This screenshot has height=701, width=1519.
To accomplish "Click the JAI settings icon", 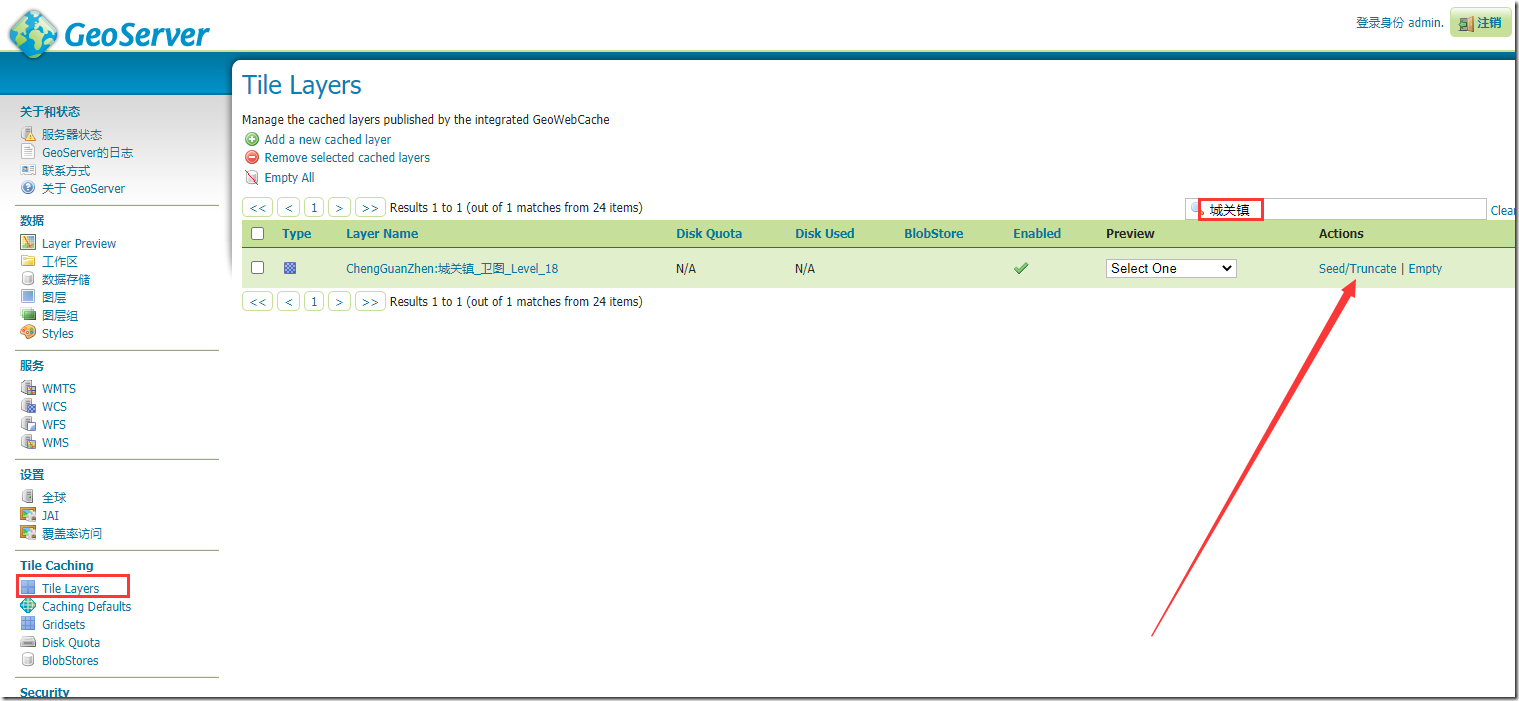I will (x=28, y=515).
